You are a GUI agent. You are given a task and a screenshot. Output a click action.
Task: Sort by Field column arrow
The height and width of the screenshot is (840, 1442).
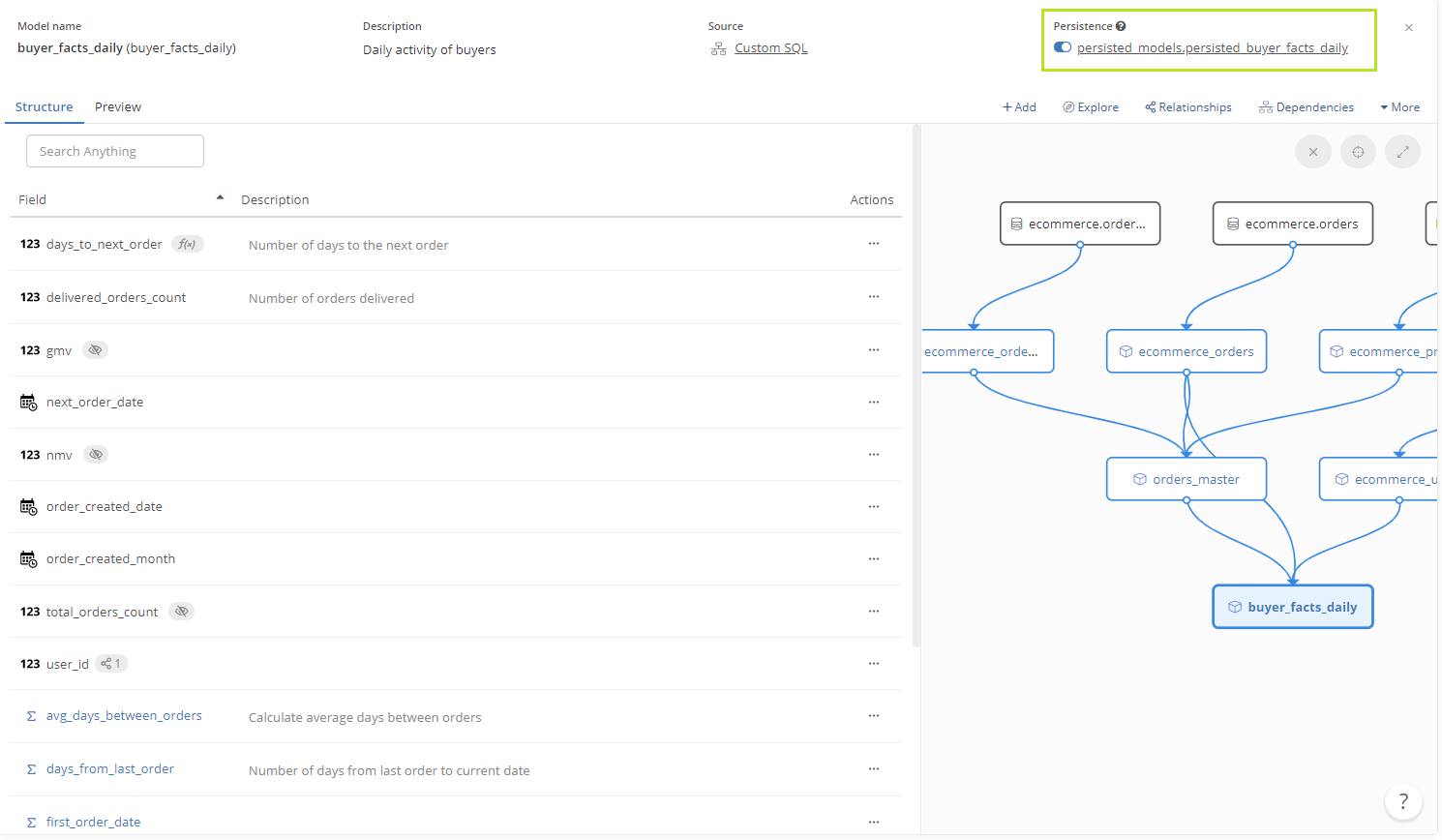pos(220,197)
